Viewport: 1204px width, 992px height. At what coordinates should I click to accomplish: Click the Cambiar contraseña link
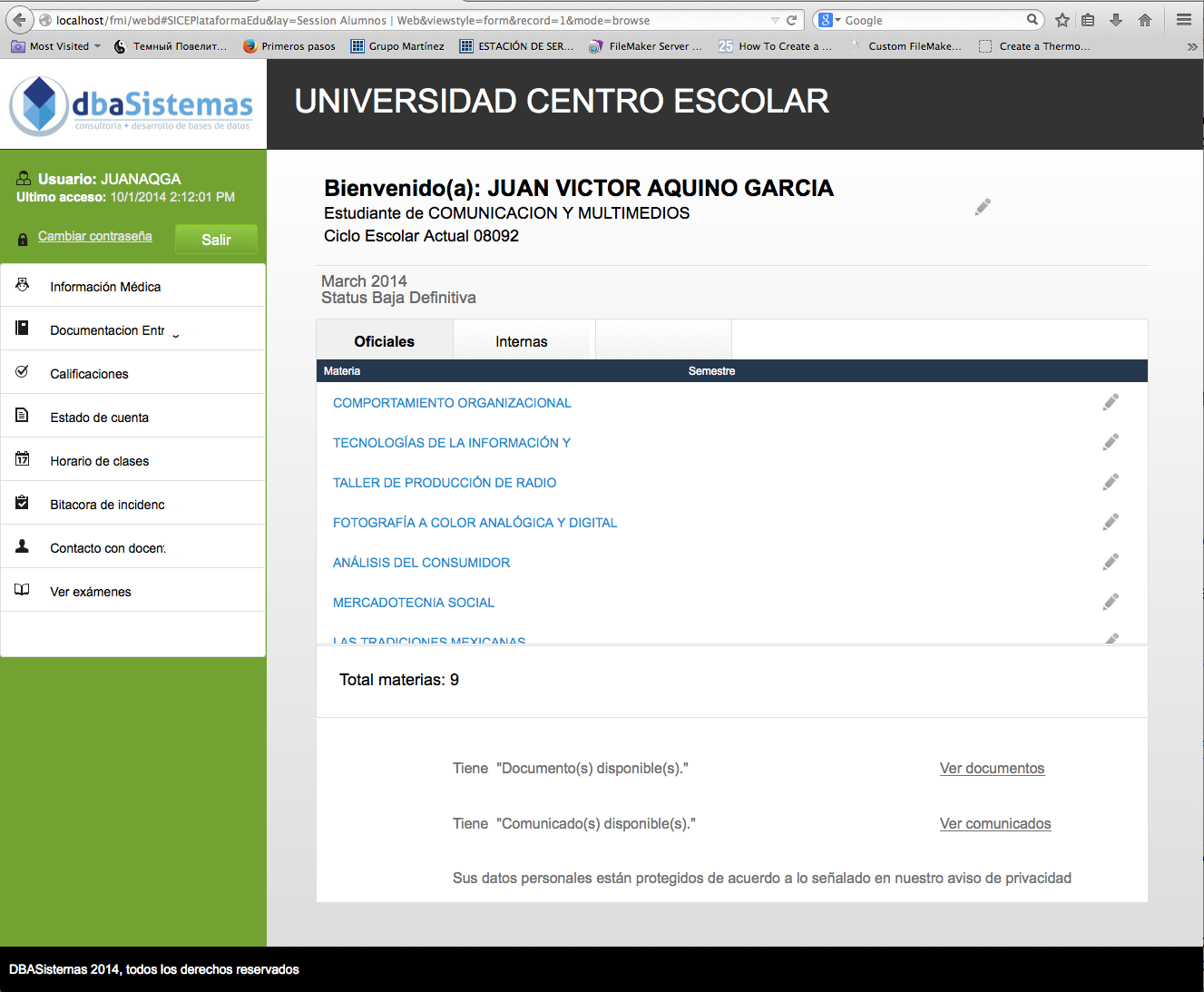(95, 236)
